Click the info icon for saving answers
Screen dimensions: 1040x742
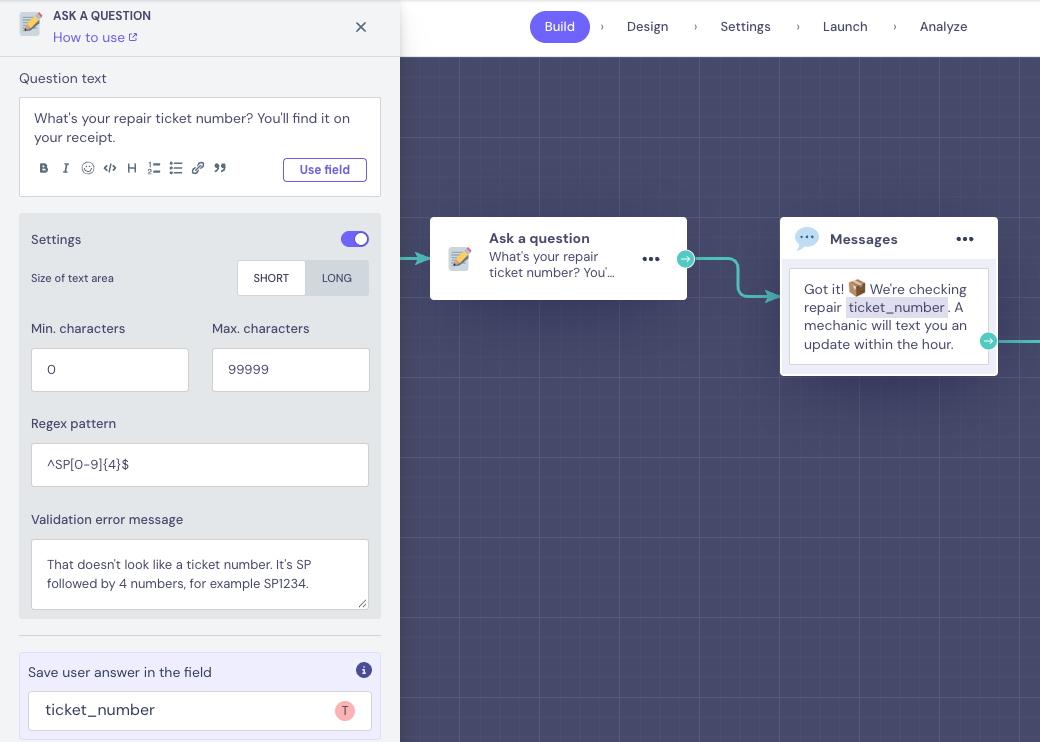[x=363, y=670]
